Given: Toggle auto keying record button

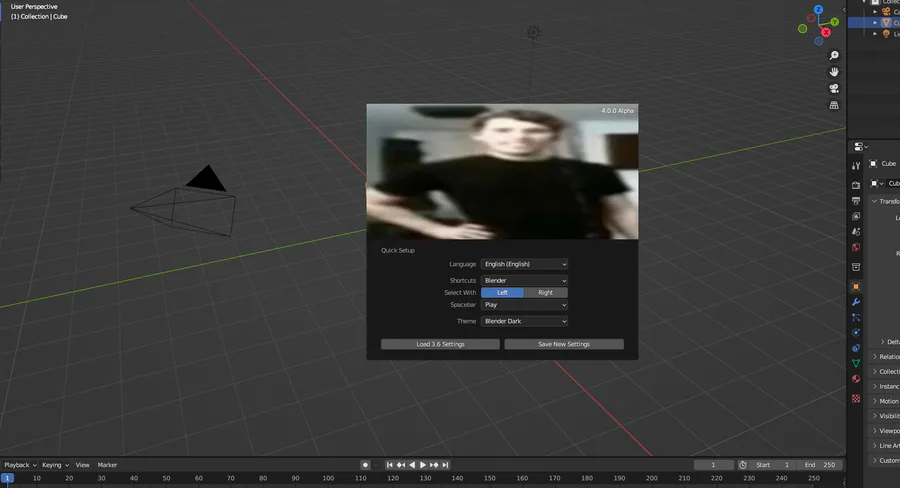Looking at the screenshot, I should pos(365,465).
